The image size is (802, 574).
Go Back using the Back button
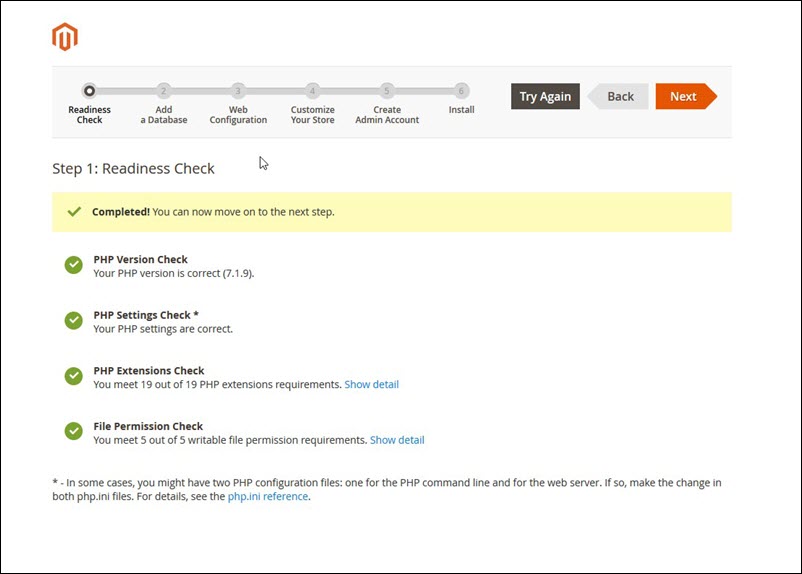point(620,96)
